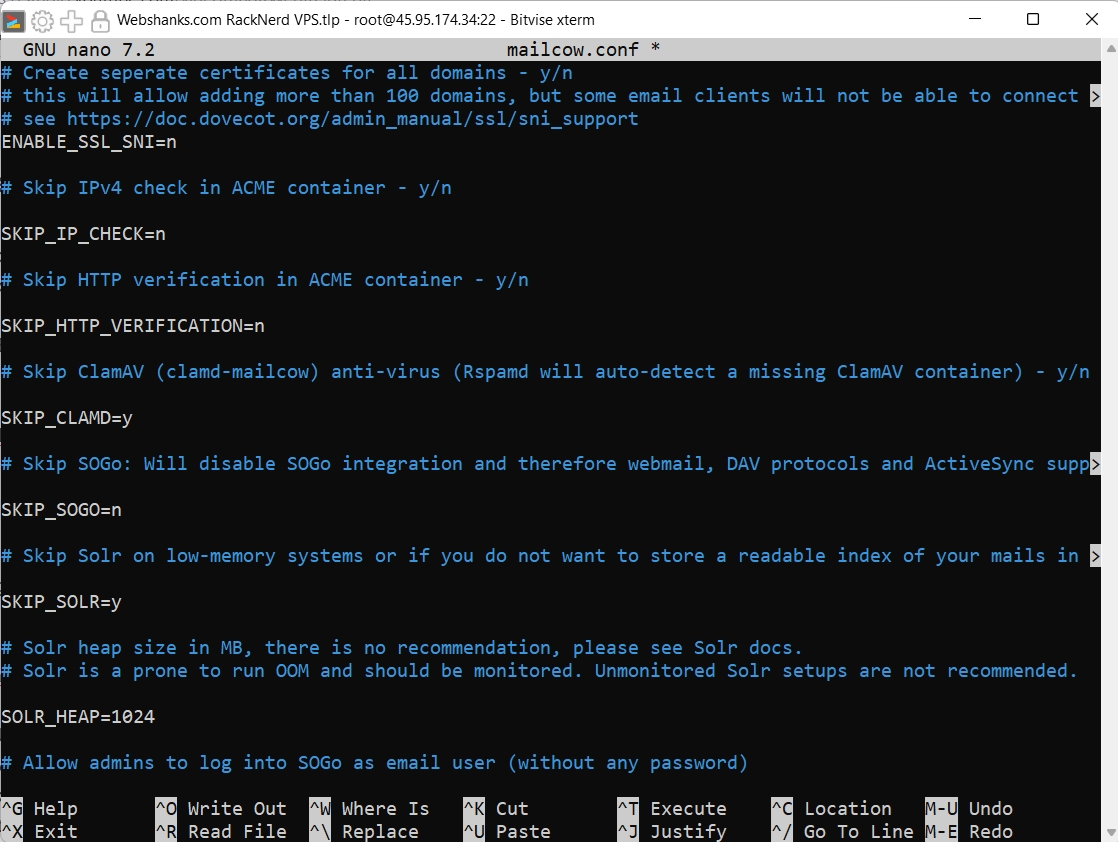Click the dovecot sni_support documentation URL
Image resolution: width=1118 pixels, height=842 pixels.
[x=352, y=119]
